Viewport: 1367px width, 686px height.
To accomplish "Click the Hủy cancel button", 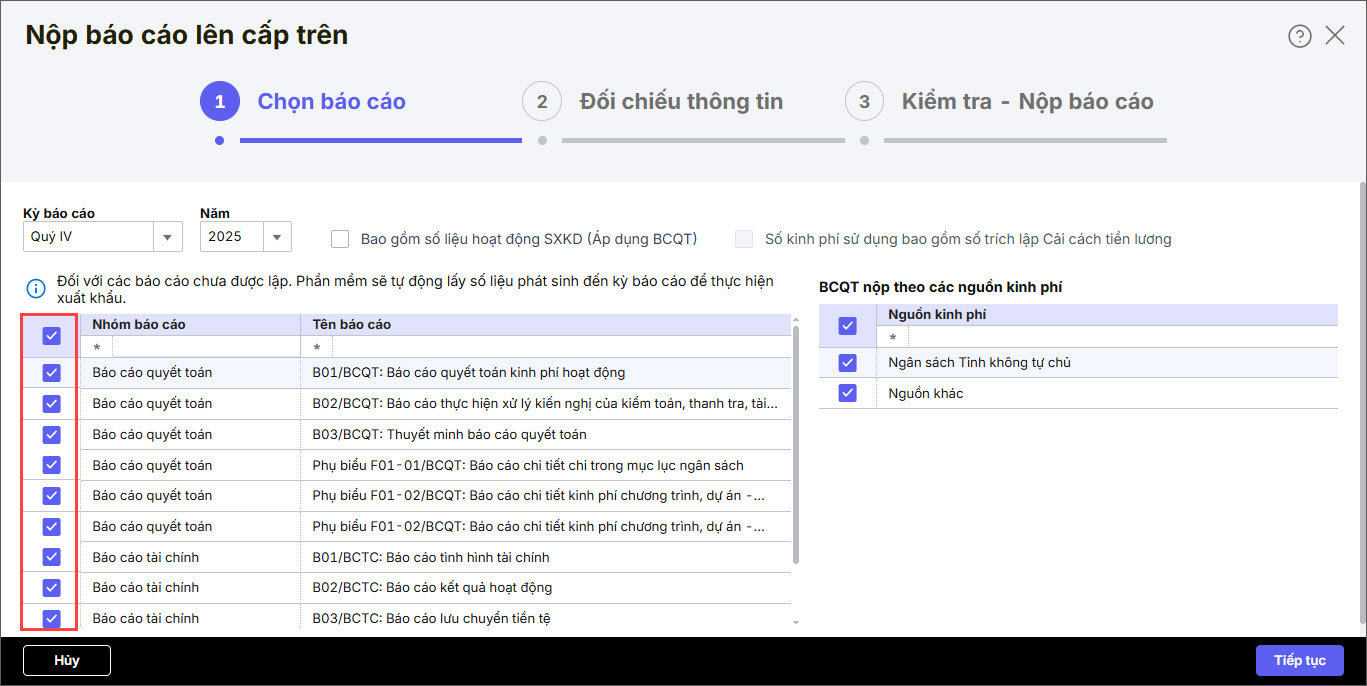I will click(67, 660).
